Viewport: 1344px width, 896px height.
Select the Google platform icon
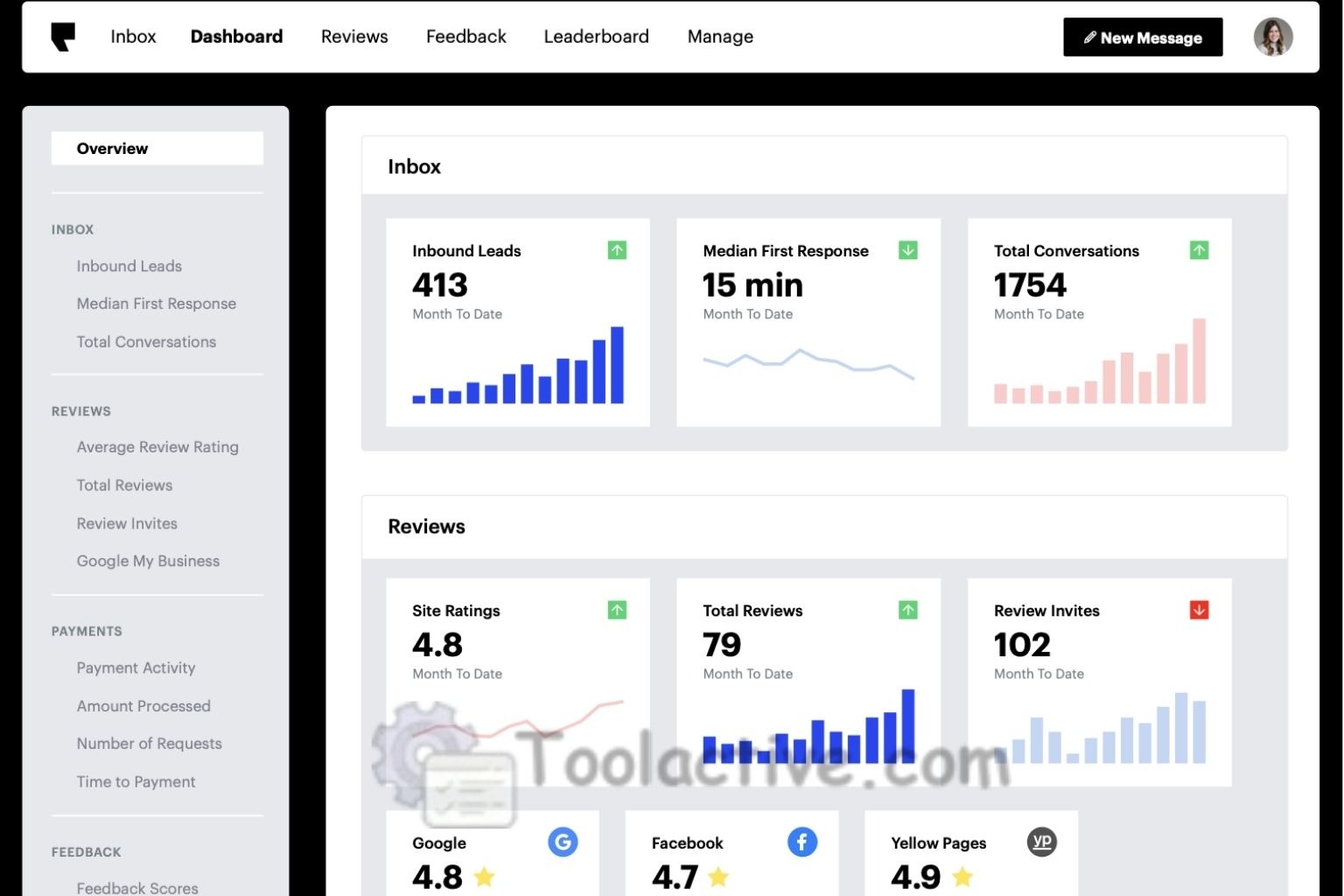pos(563,841)
